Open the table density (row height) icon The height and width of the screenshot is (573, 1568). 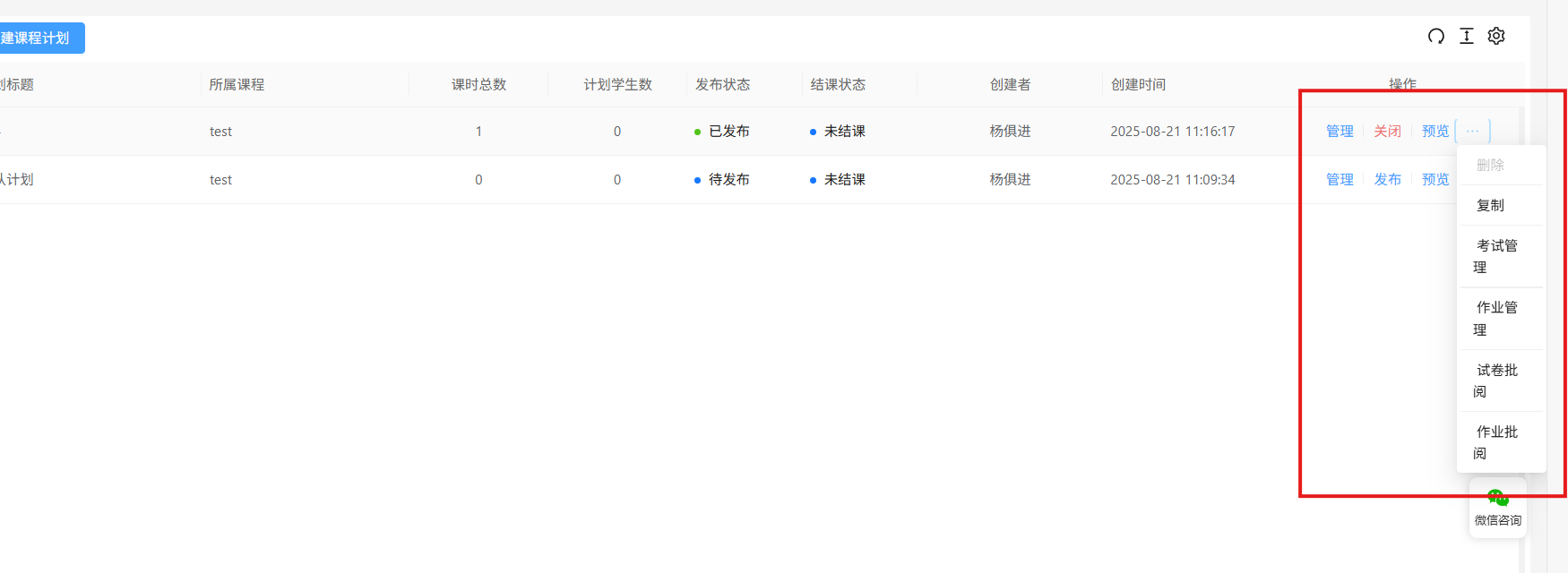1467,36
